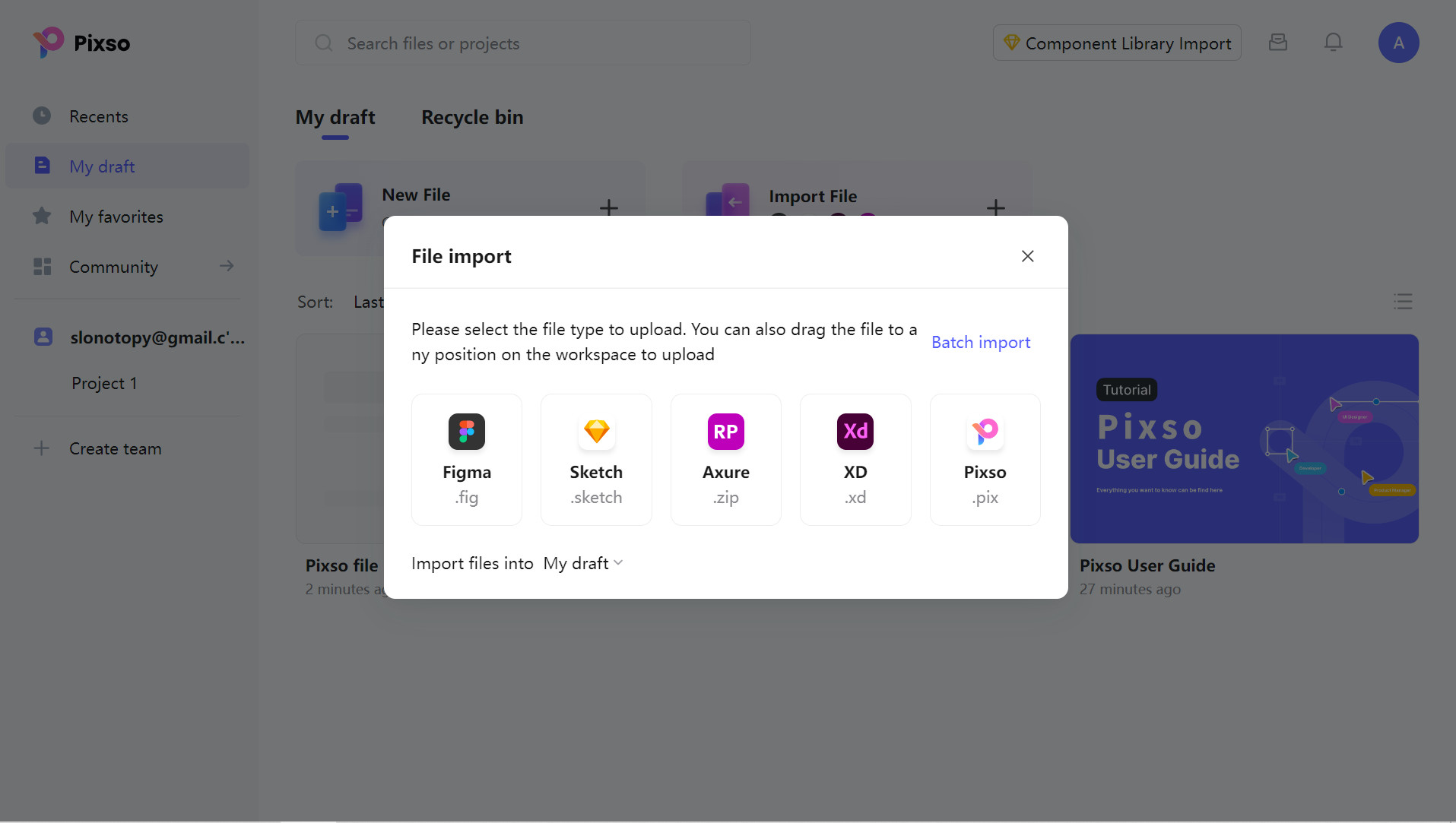Image resolution: width=1456 pixels, height=823 pixels.
Task: Click the Import File plus icon
Action: pyautogui.click(x=995, y=207)
